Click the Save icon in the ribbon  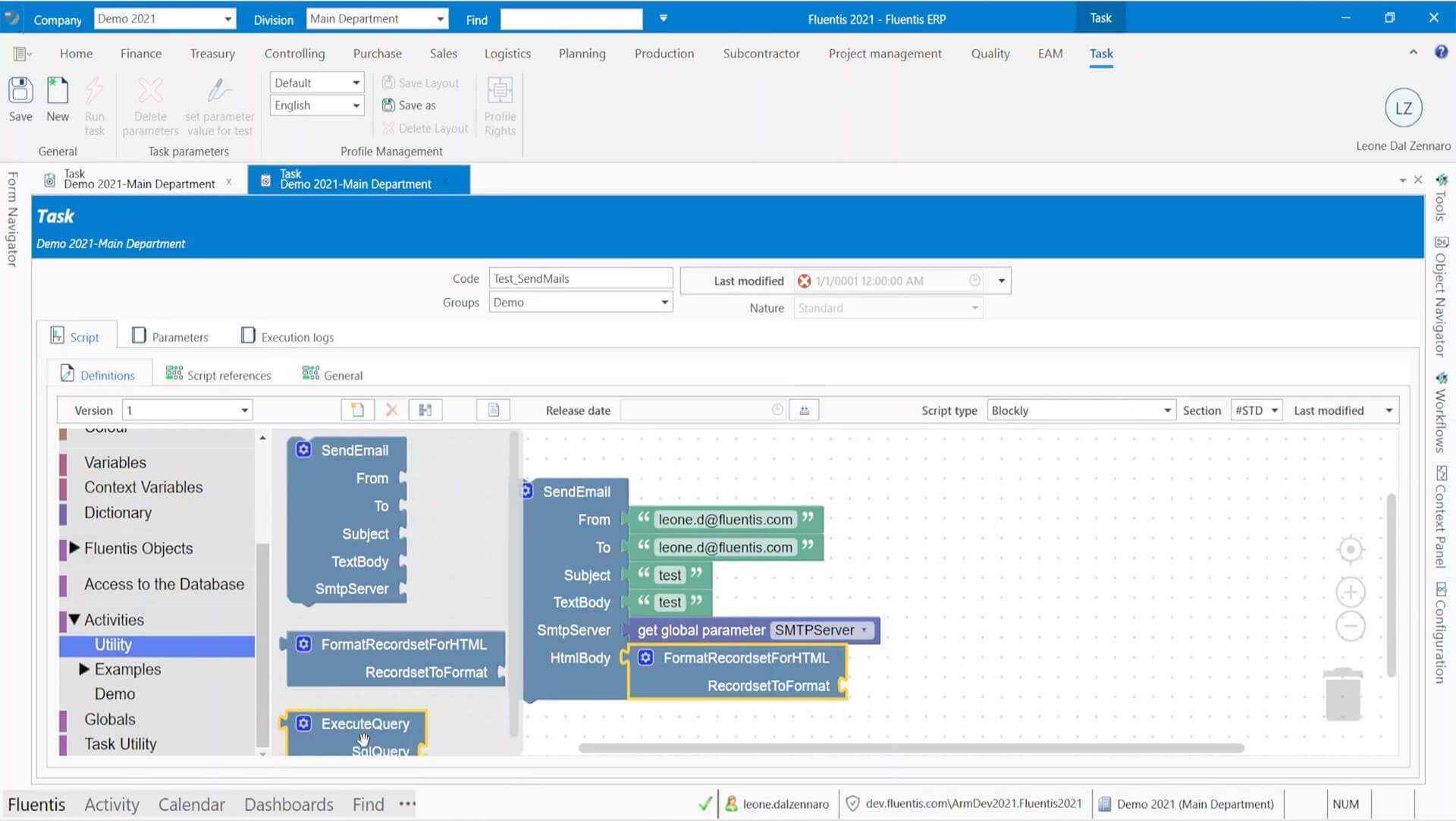(x=20, y=91)
